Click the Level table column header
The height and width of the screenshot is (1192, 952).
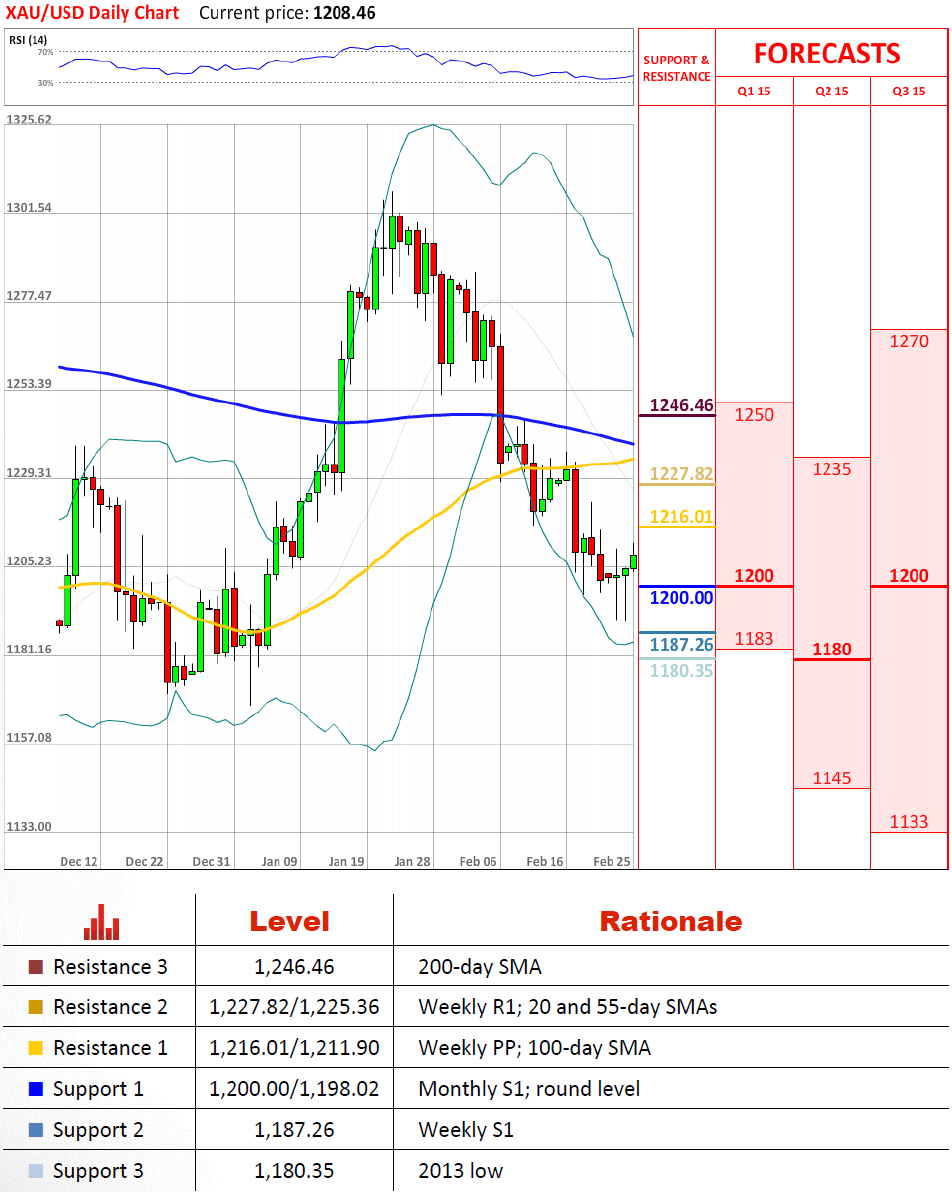(290, 922)
